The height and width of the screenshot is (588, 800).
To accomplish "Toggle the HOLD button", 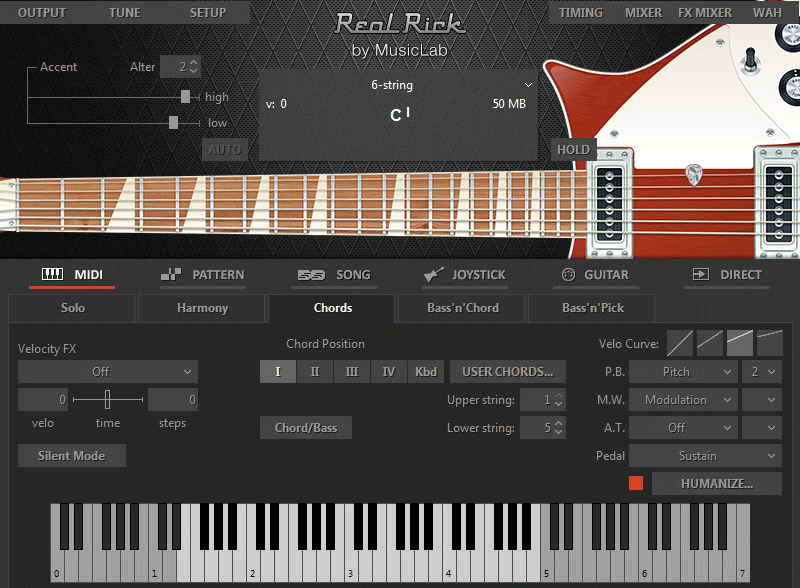I will [573, 150].
